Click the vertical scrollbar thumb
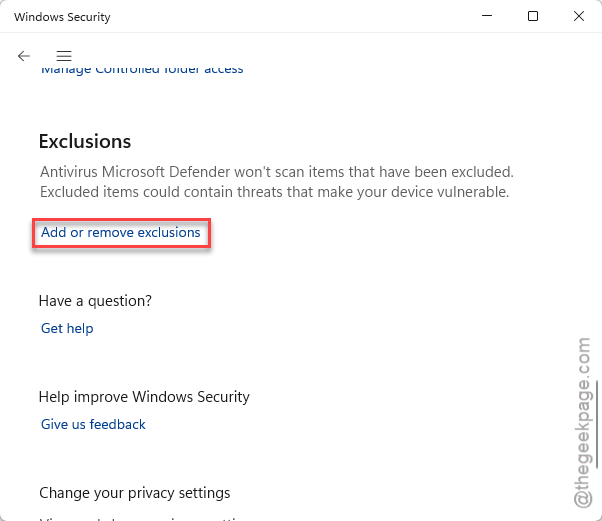Viewport: 602px width, 521px height. tap(597, 424)
